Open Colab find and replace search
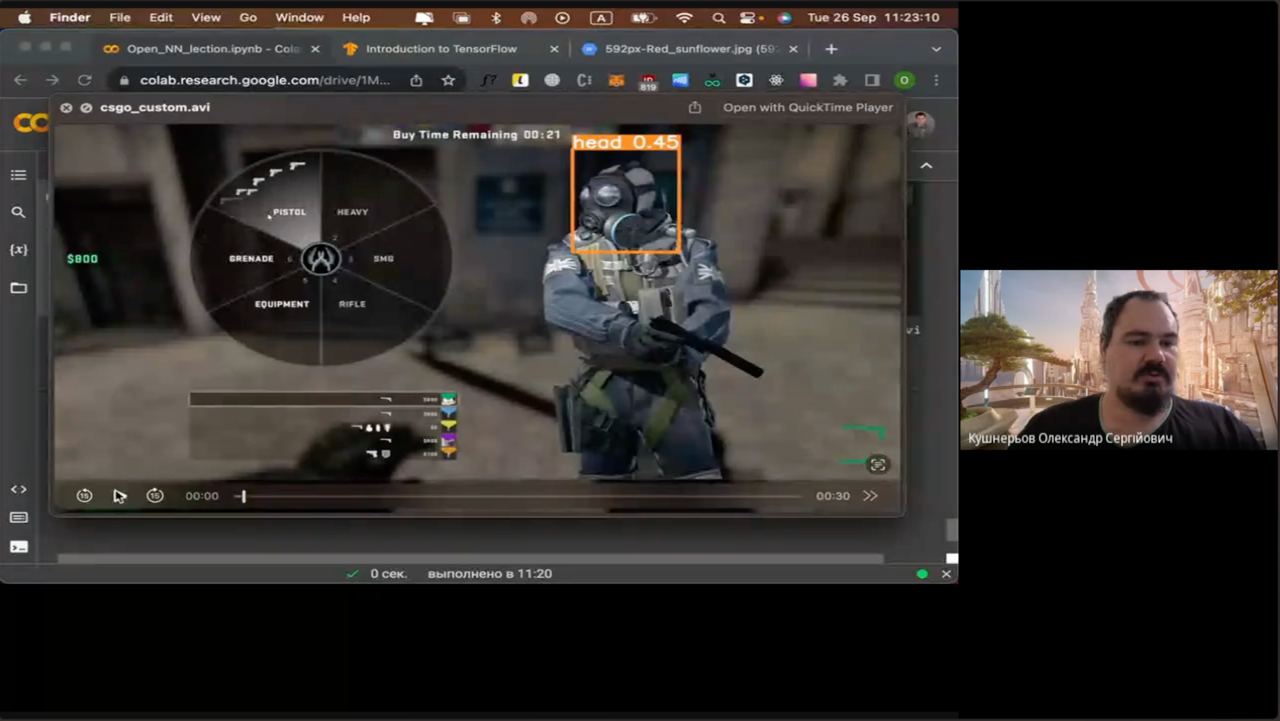The image size is (1280, 721). pos(18,212)
